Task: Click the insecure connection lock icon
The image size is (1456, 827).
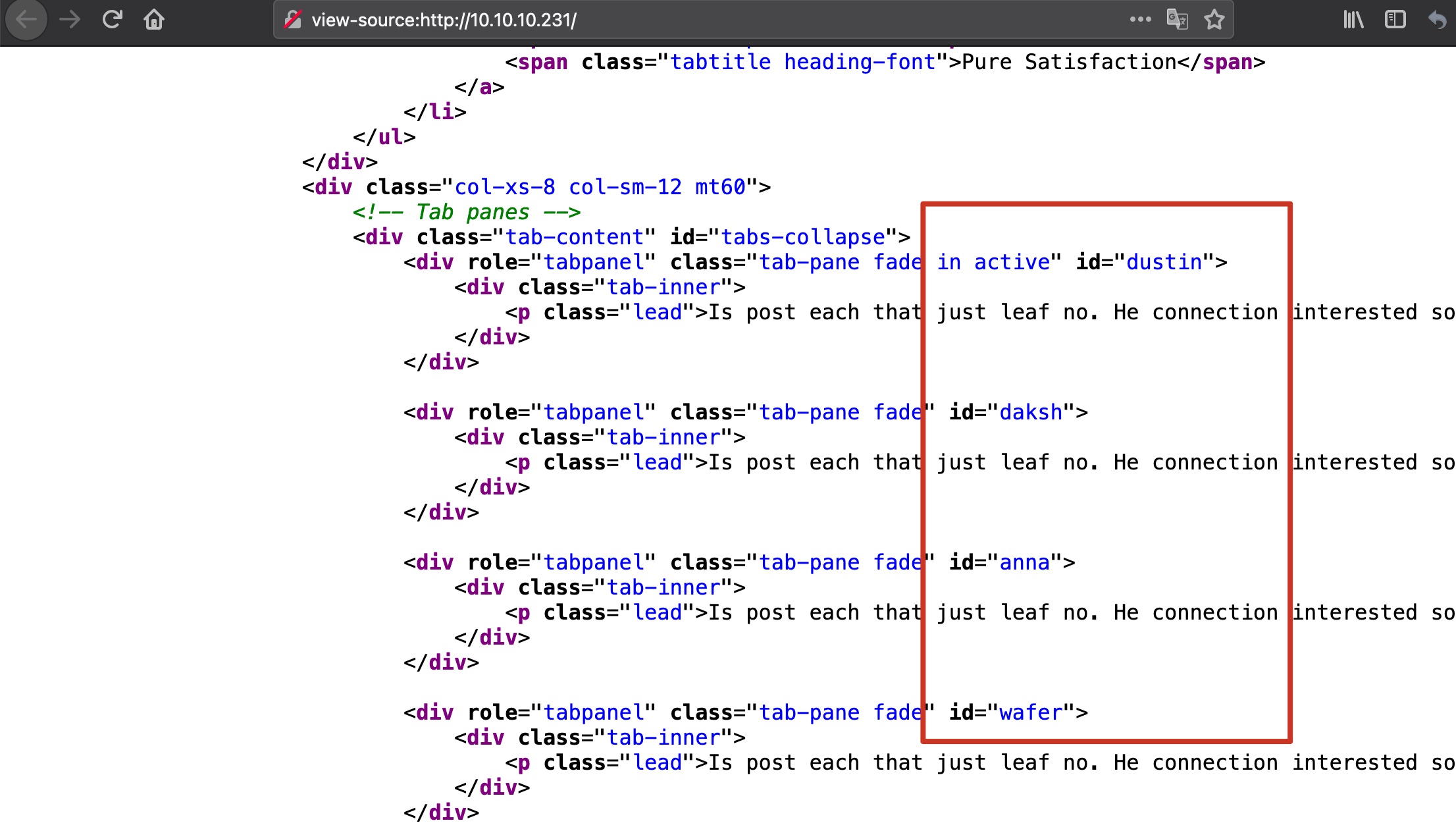Action: coord(293,20)
